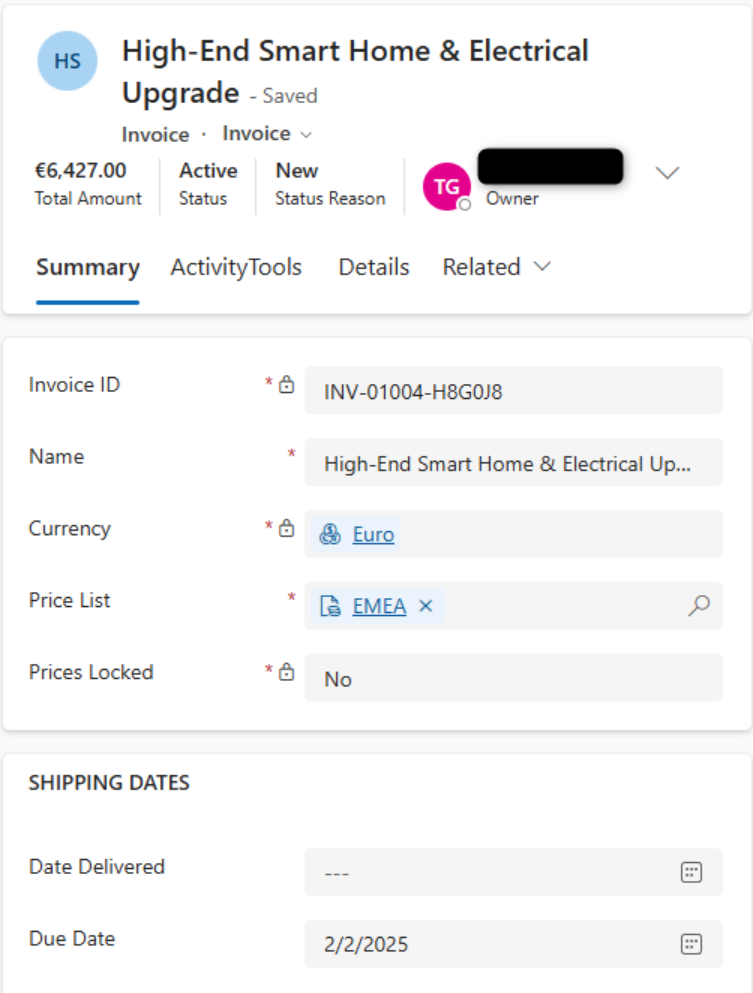
Task: Switch to the ActivityTools tab
Action: (236, 267)
